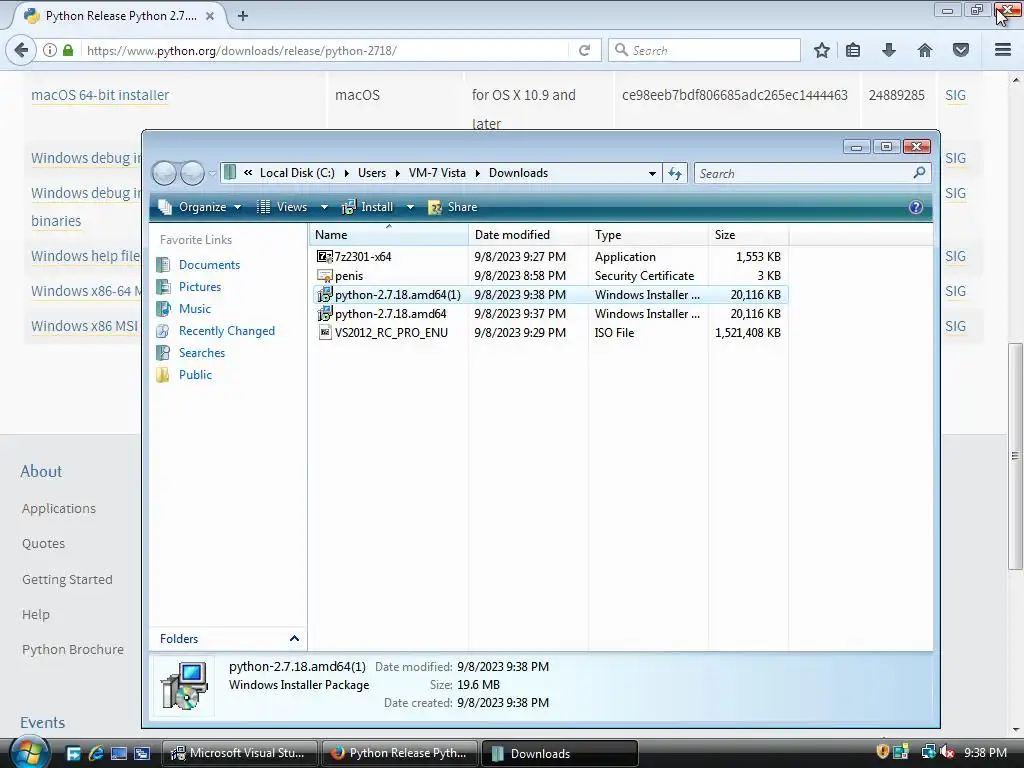Image resolution: width=1024 pixels, height=768 pixels.
Task: Click the security shield tray icon
Action: point(882,752)
